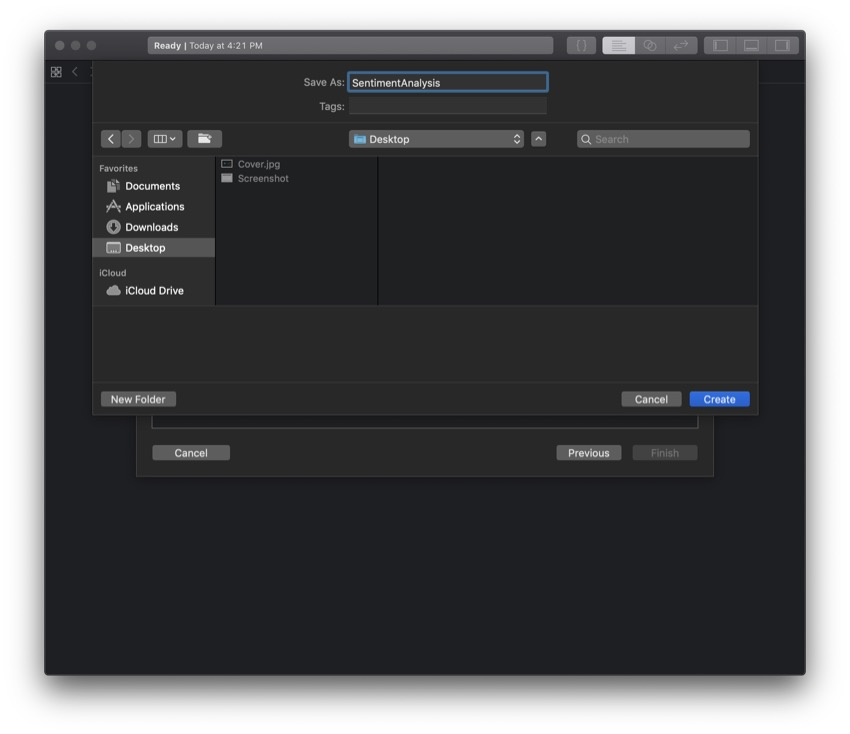Screen dimensions: 850x734
Task: Click the Tags input field
Action: (448, 106)
